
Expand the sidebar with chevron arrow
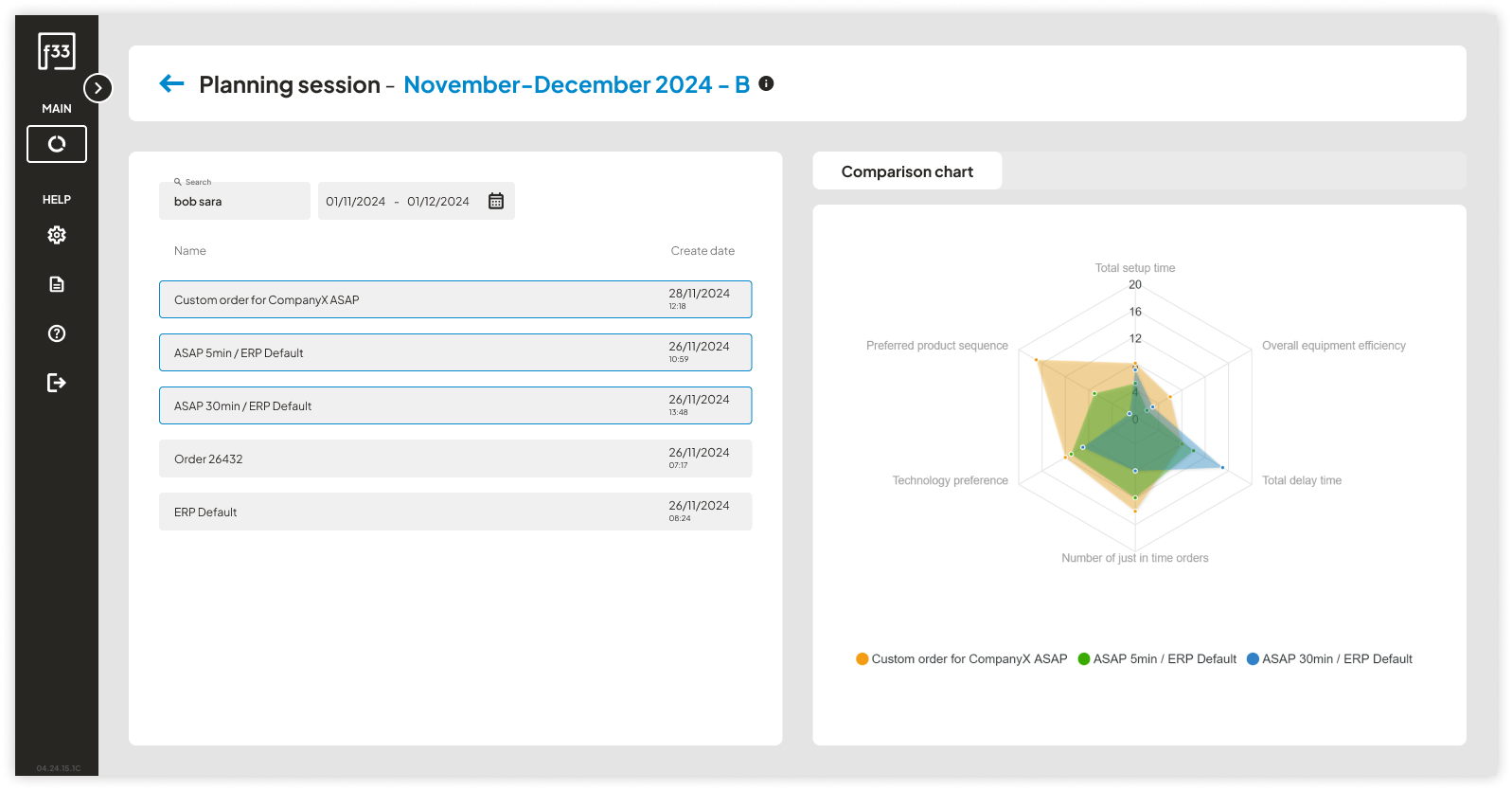(x=98, y=88)
